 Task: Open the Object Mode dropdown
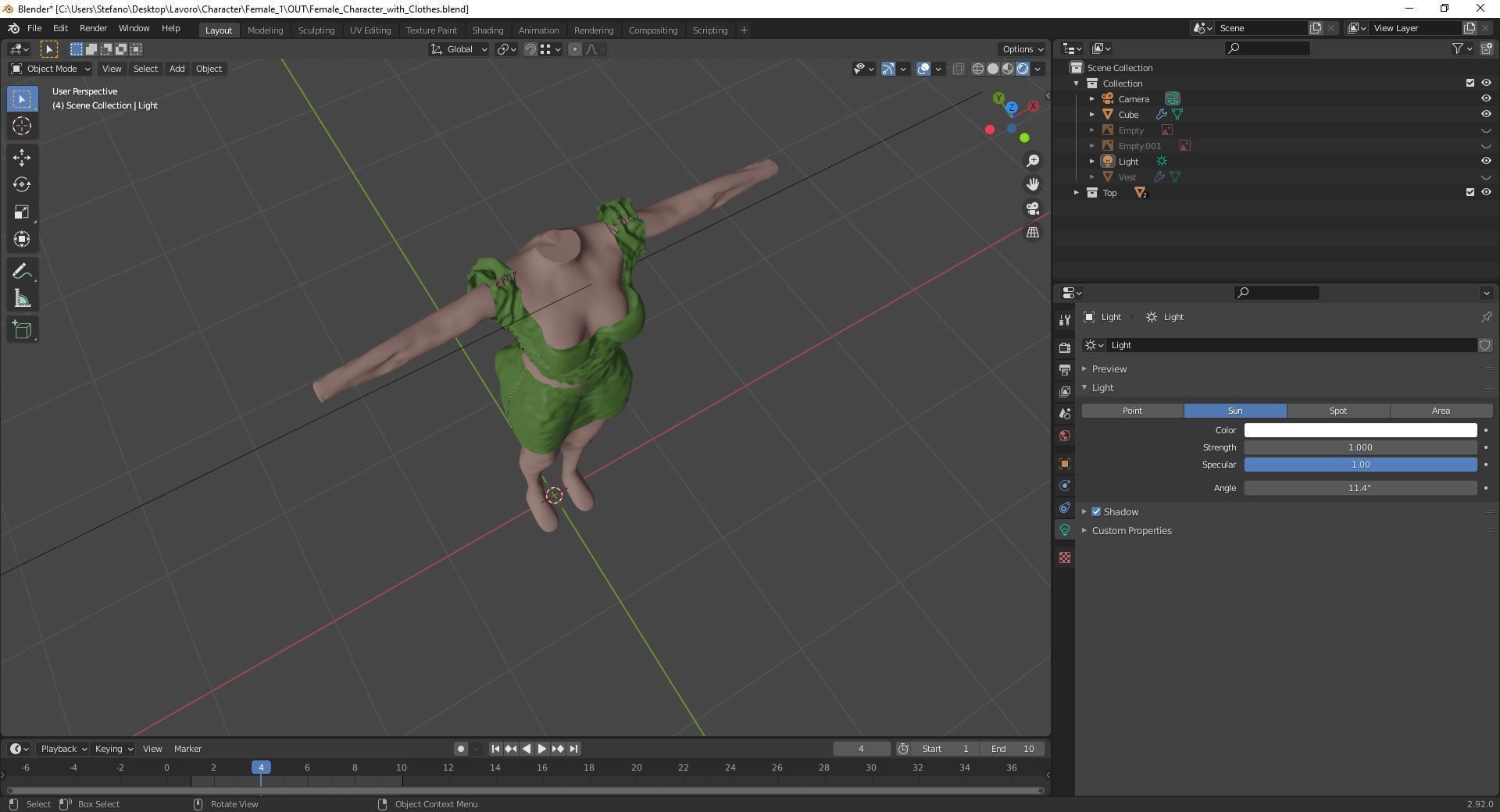point(50,69)
